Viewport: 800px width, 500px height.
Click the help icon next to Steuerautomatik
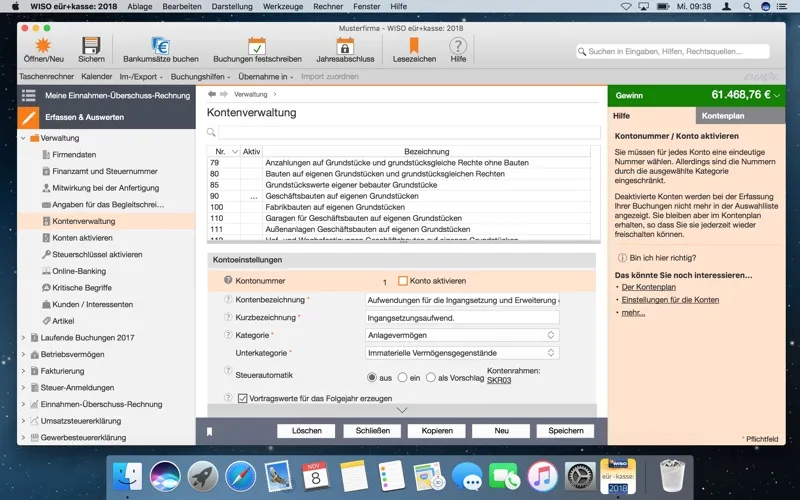coord(228,371)
